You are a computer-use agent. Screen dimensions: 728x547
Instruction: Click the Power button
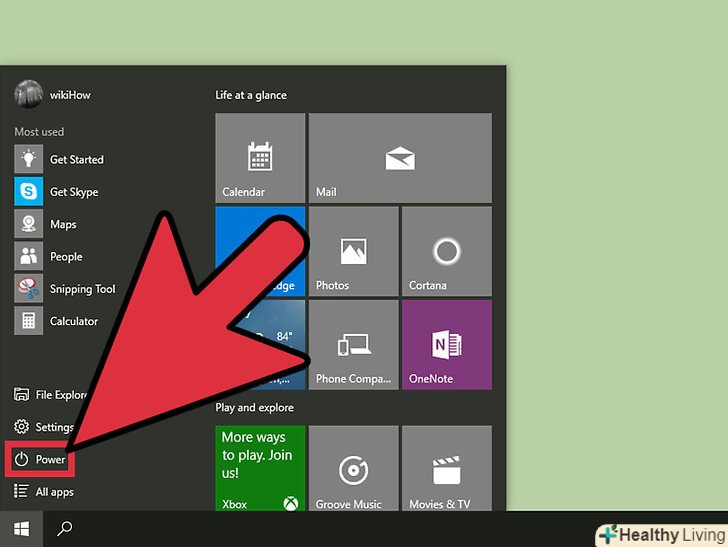click(40, 459)
